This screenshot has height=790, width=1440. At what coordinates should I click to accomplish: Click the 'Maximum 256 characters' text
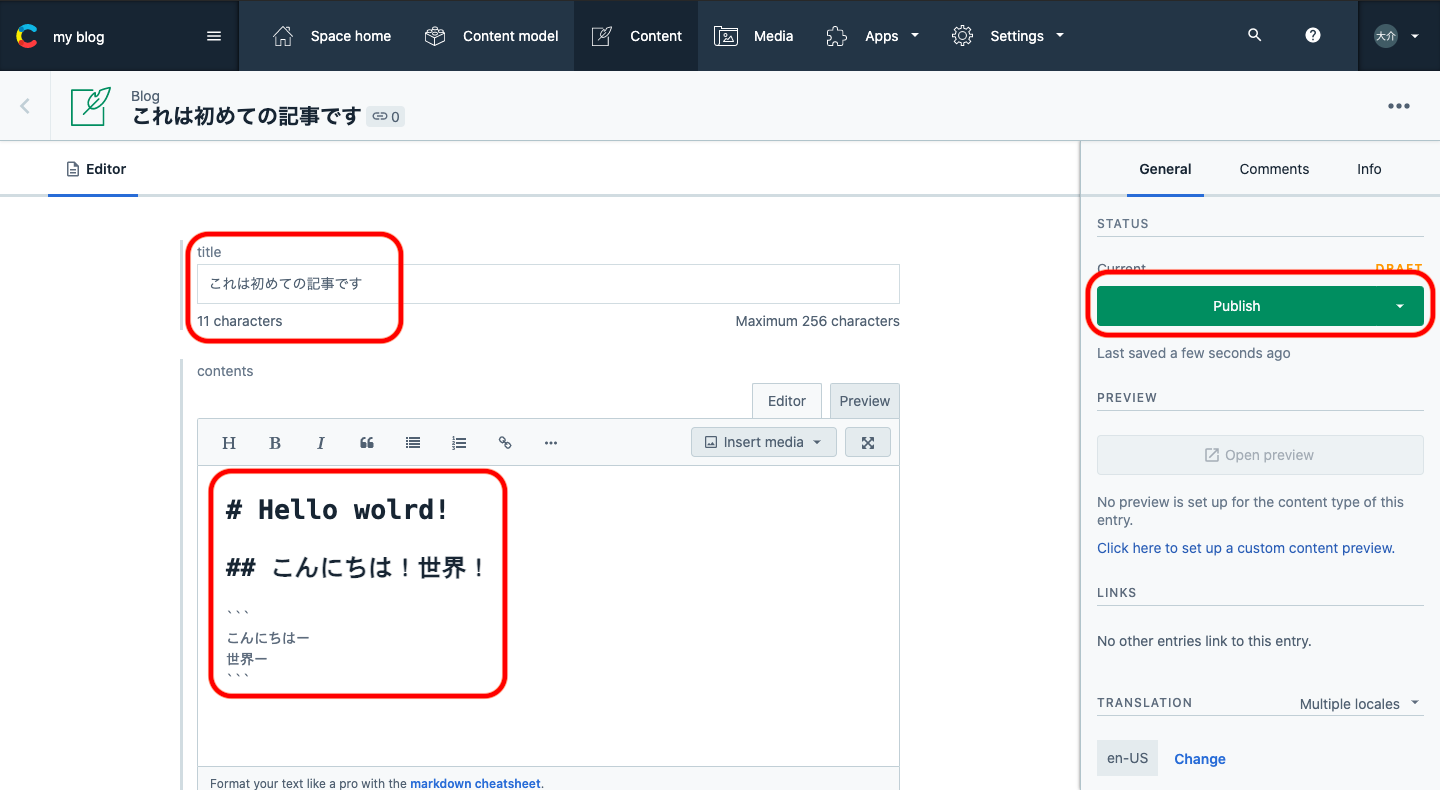[818, 321]
